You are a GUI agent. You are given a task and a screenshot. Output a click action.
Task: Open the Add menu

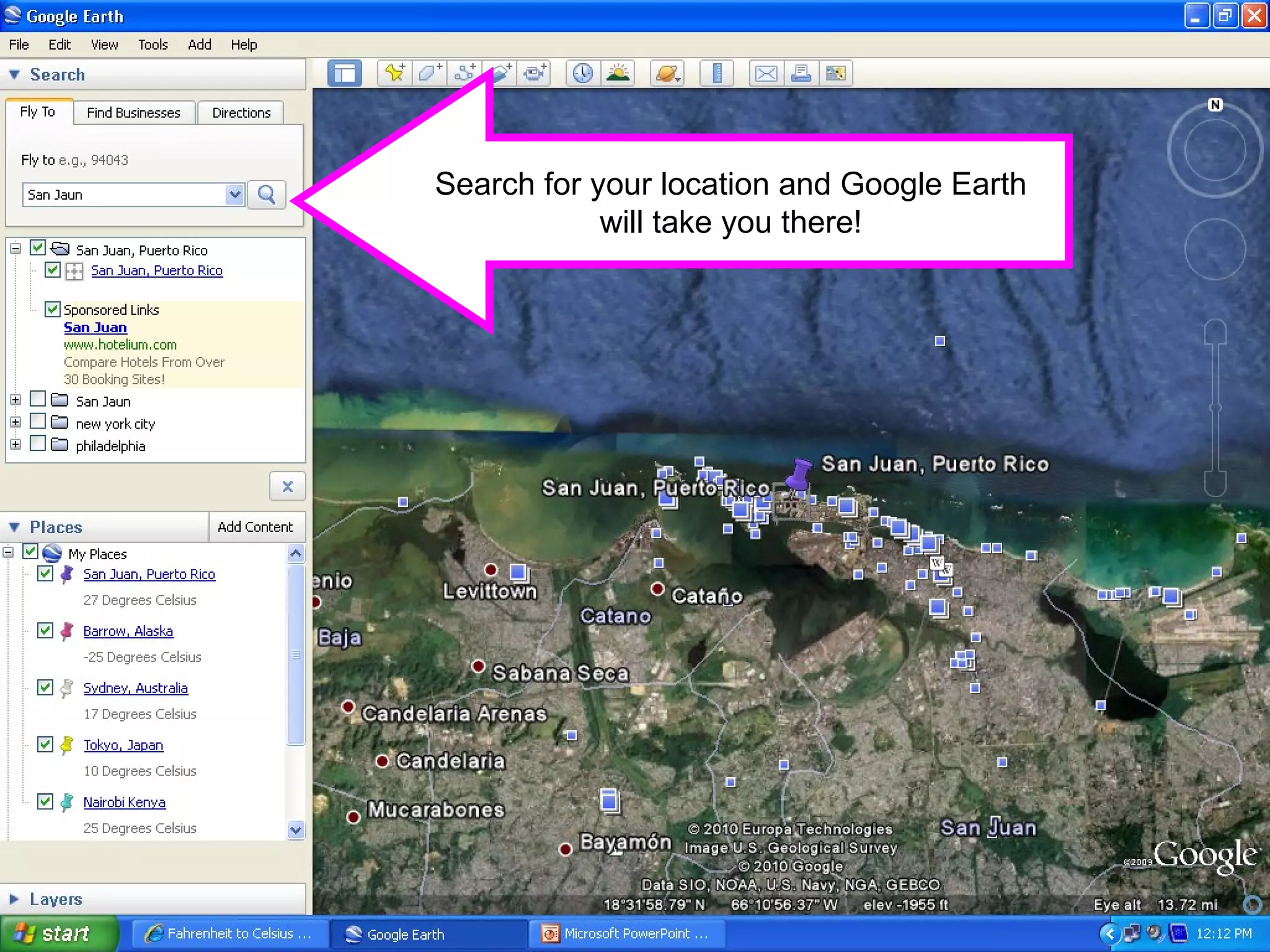tap(200, 45)
